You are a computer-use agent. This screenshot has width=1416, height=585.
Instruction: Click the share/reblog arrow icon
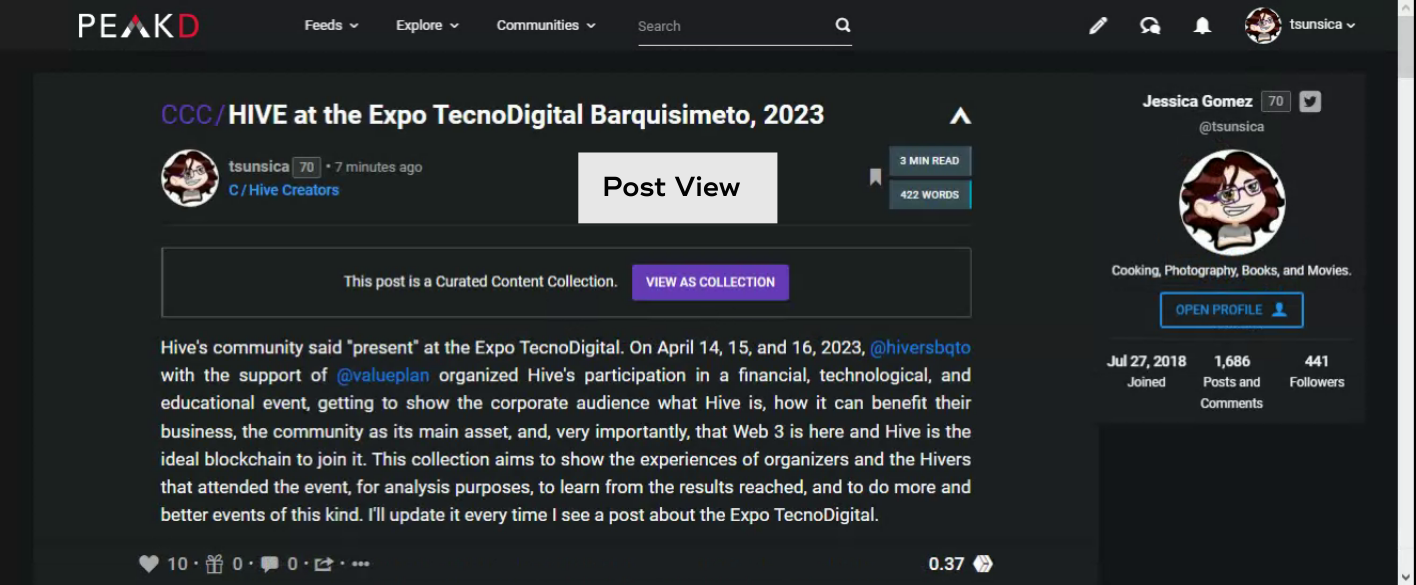click(x=324, y=564)
